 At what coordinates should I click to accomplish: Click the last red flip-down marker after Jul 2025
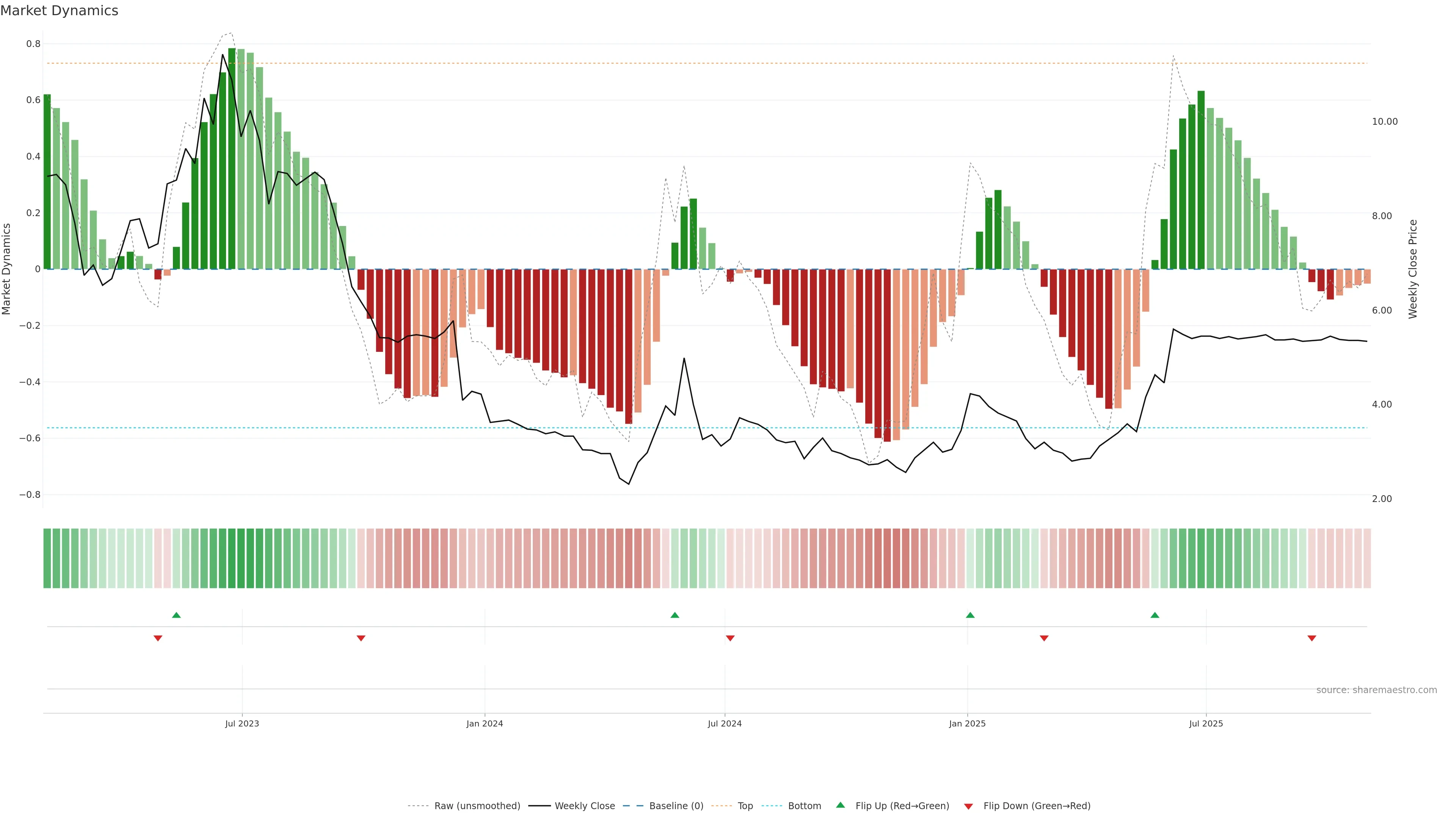(x=1312, y=638)
